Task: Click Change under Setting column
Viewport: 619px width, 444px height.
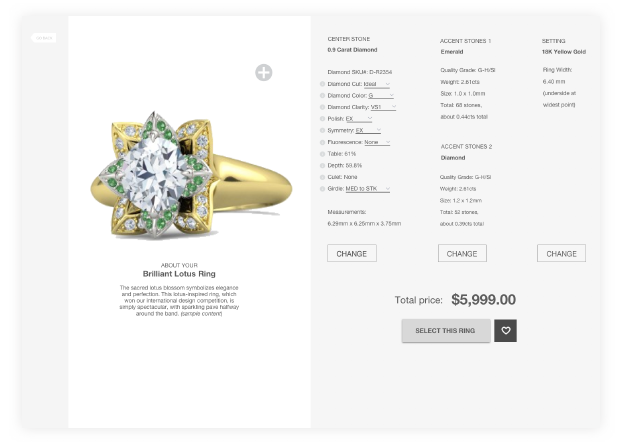Action: point(561,253)
